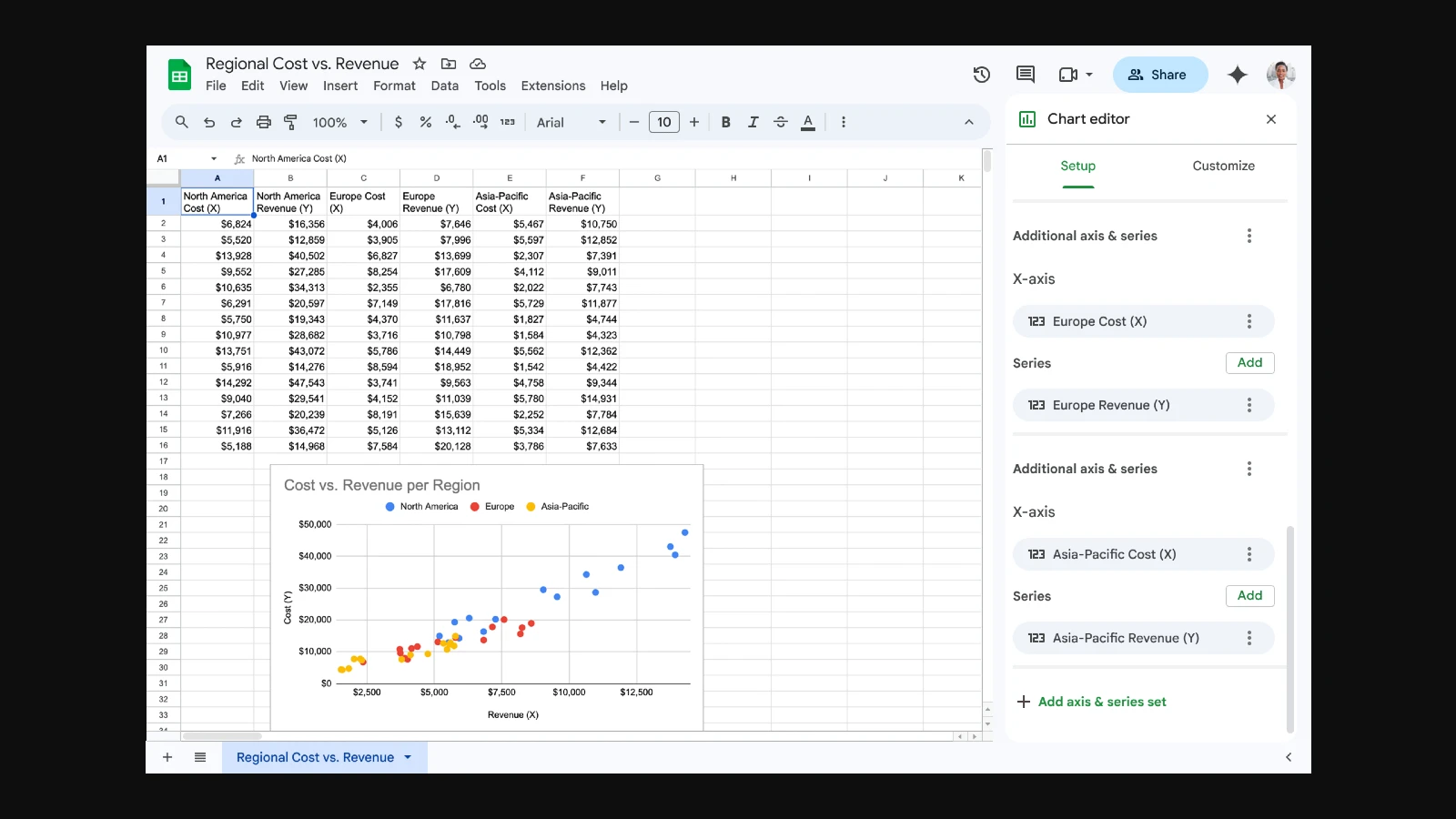This screenshot has width=1456, height=819.
Task: Click the search menus magnifier icon
Action: pyautogui.click(x=182, y=122)
